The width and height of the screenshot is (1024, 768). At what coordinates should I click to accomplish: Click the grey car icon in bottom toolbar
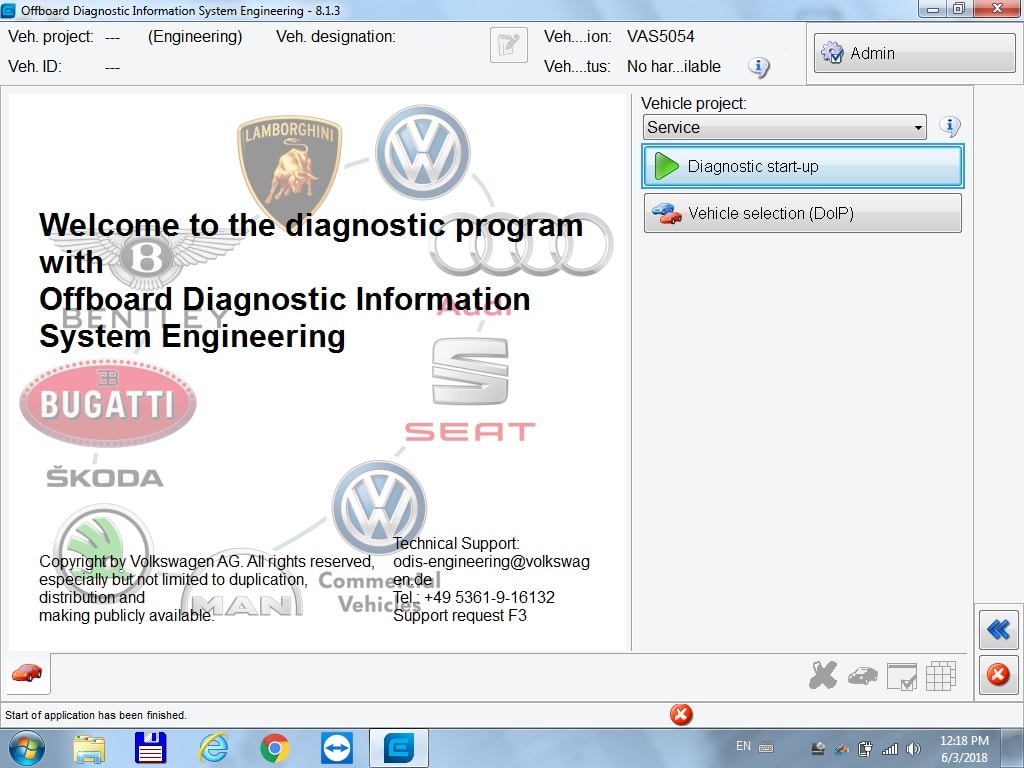coord(863,675)
